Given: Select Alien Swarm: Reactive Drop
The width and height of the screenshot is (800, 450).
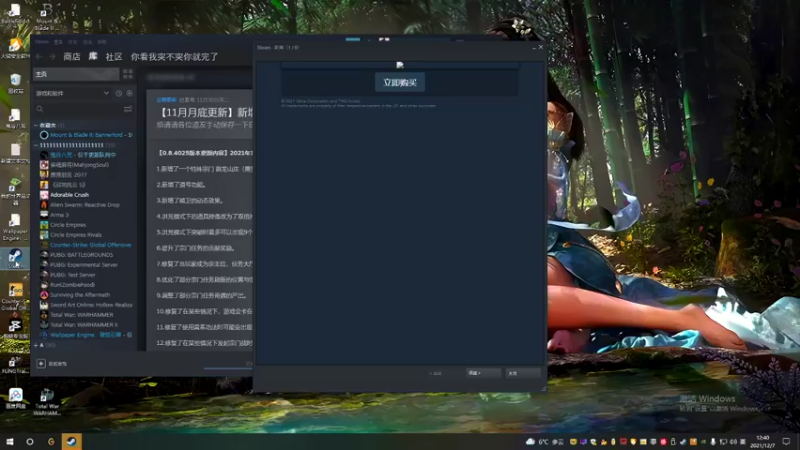Looking at the screenshot, I should [85, 205].
